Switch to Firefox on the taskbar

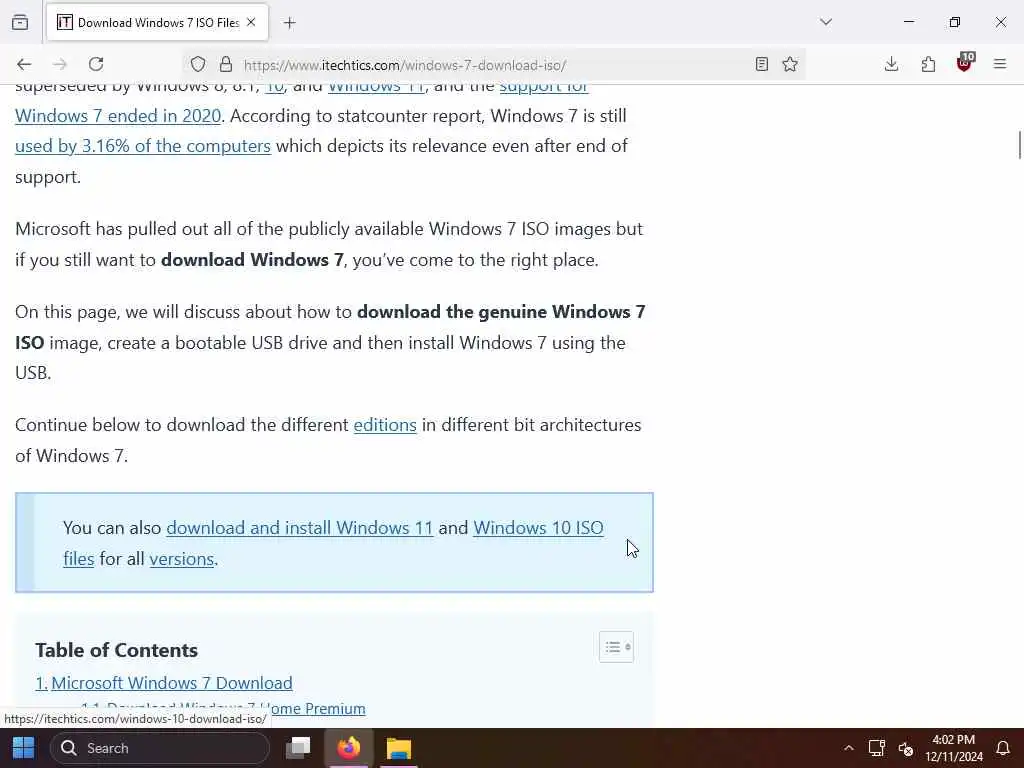349,748
